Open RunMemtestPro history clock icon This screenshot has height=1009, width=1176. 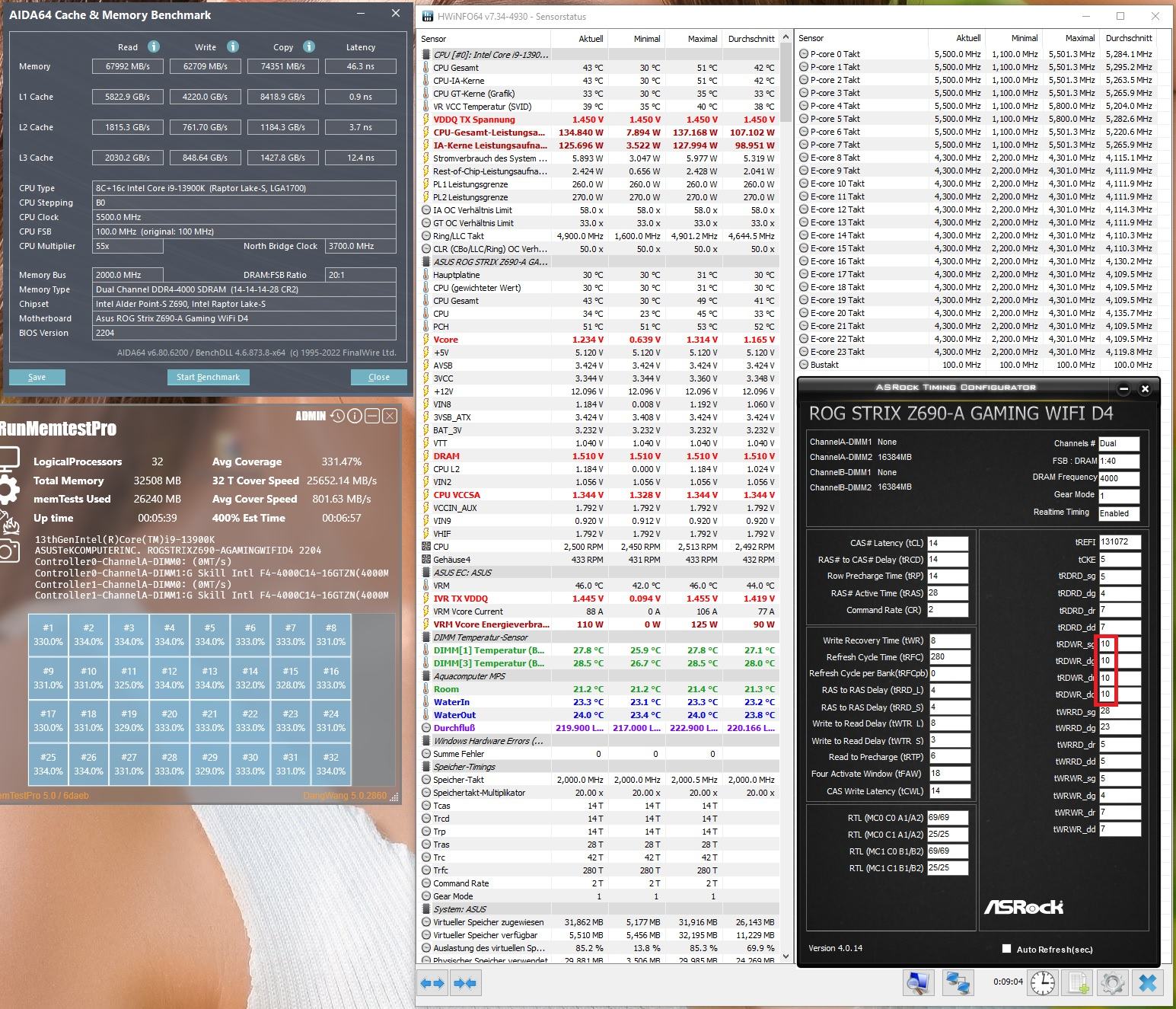click(x=337, y=416)
